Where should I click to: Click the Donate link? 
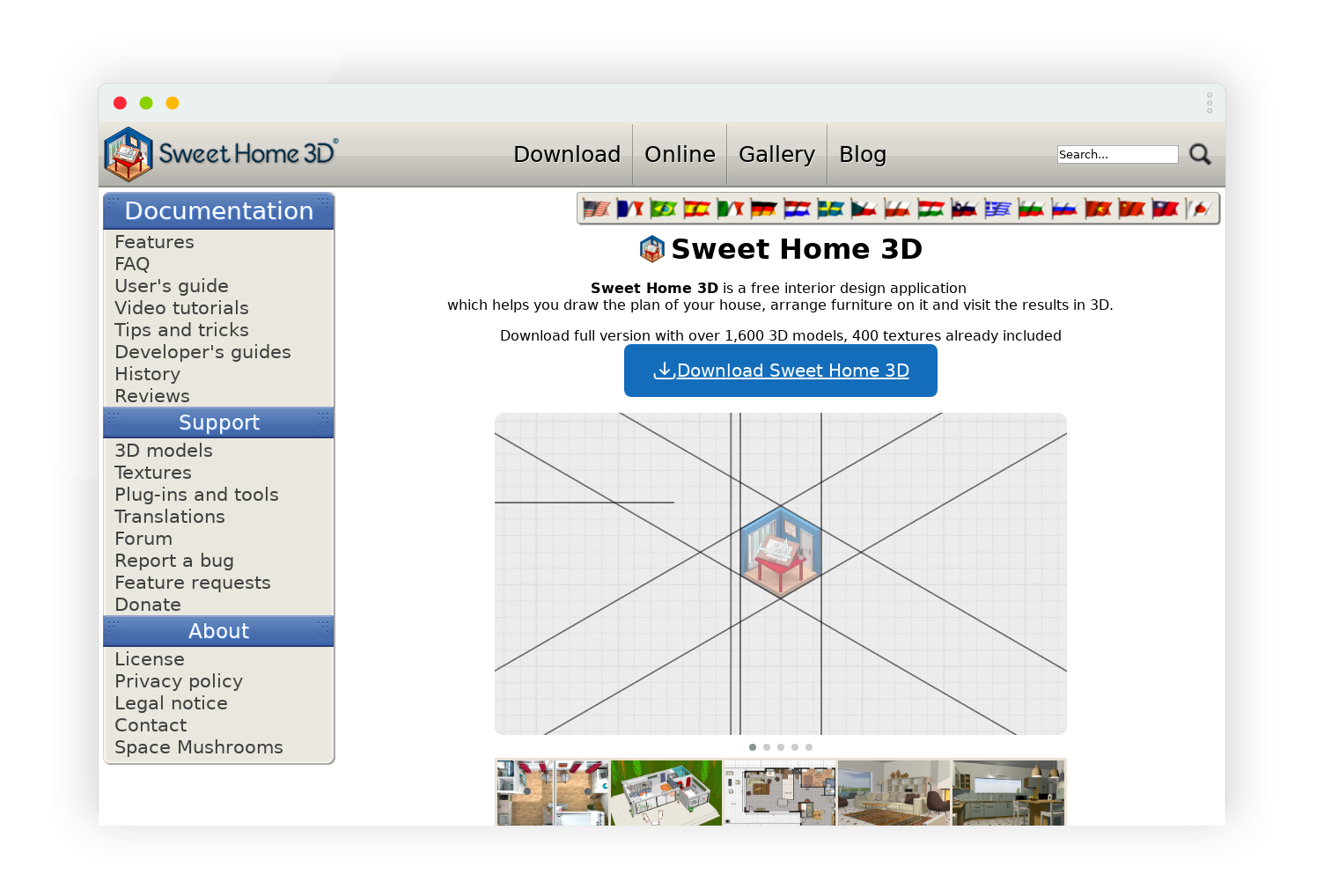[148, 605]
